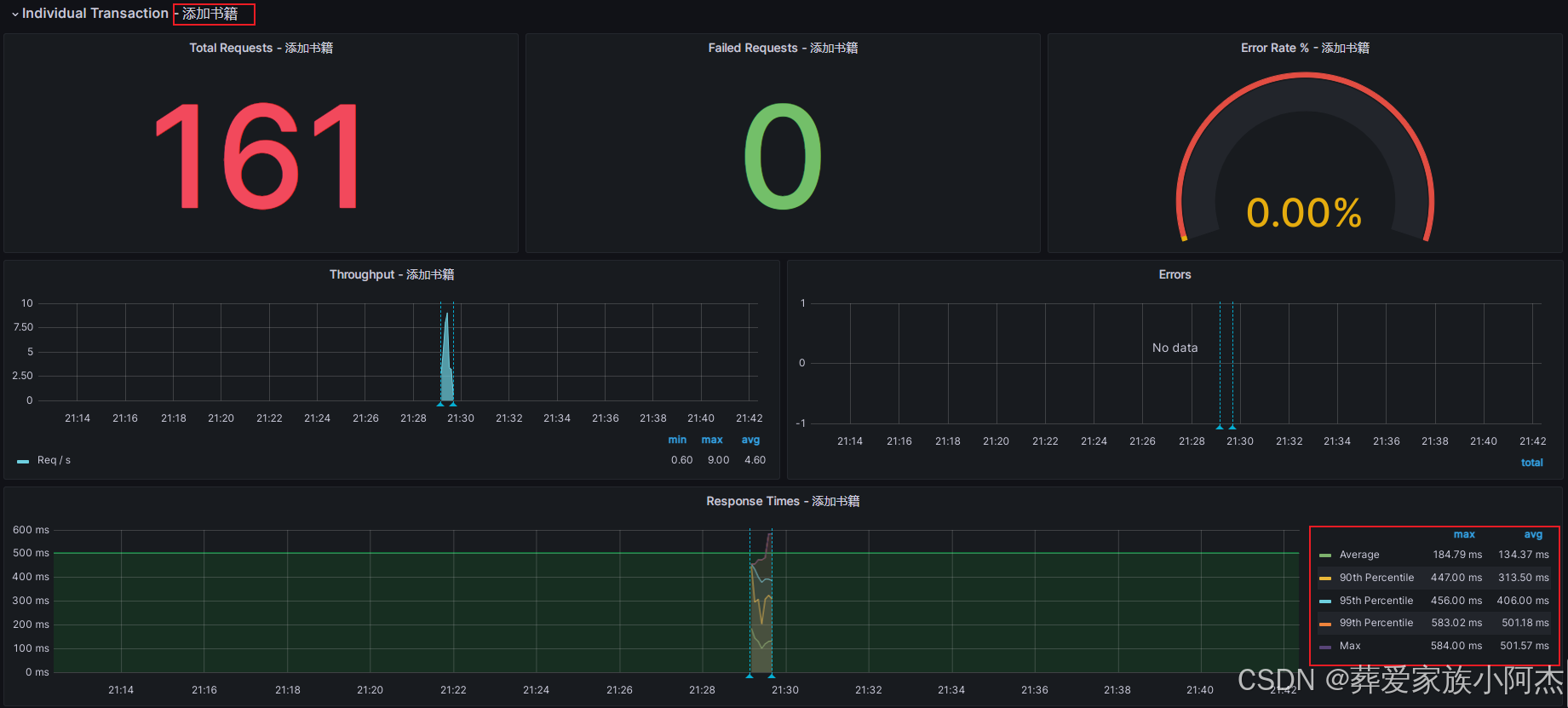Click the 584.00 ms Max value

pos(1456,646)
